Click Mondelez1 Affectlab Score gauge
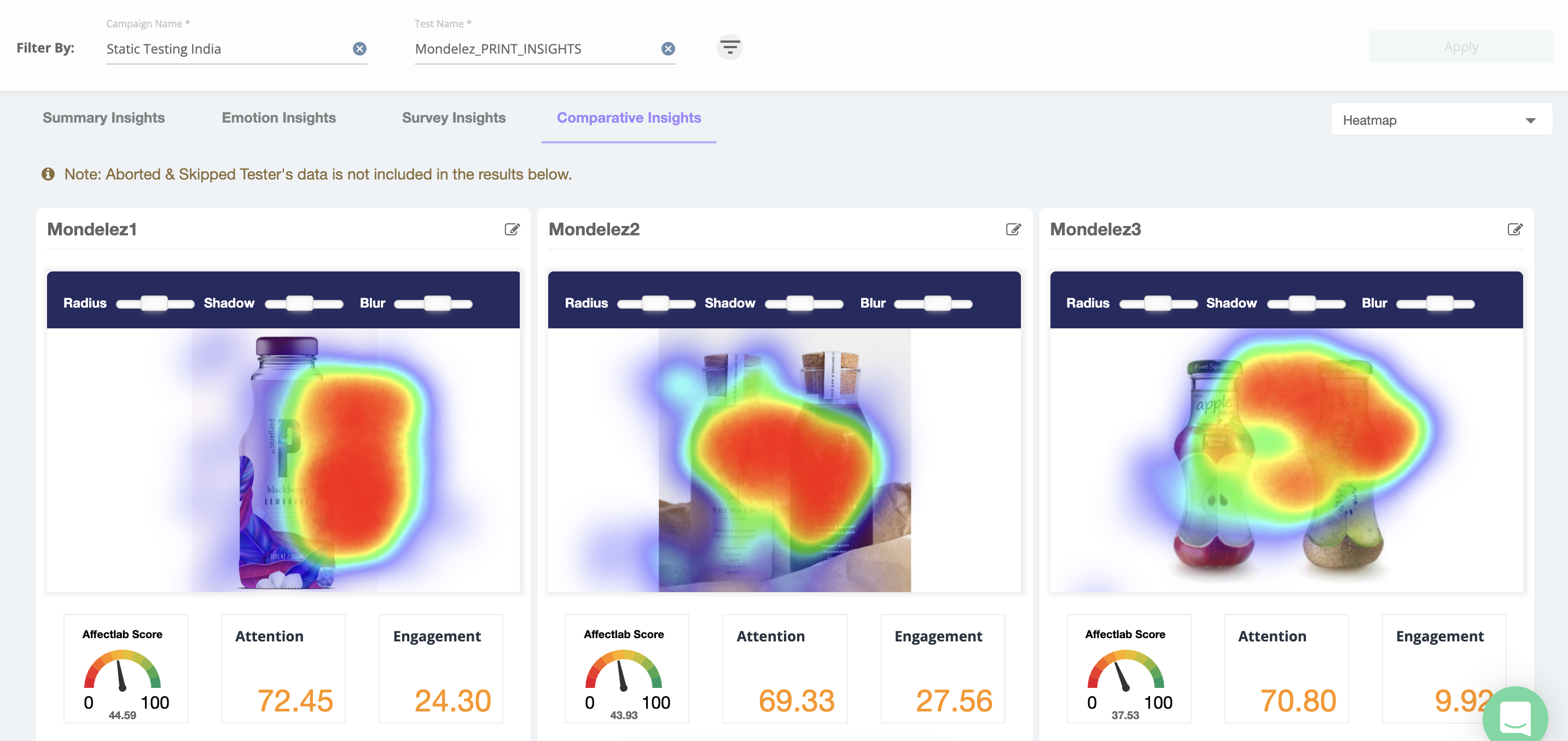Viewport: 1568px width, 741px height. pos(123,671)
